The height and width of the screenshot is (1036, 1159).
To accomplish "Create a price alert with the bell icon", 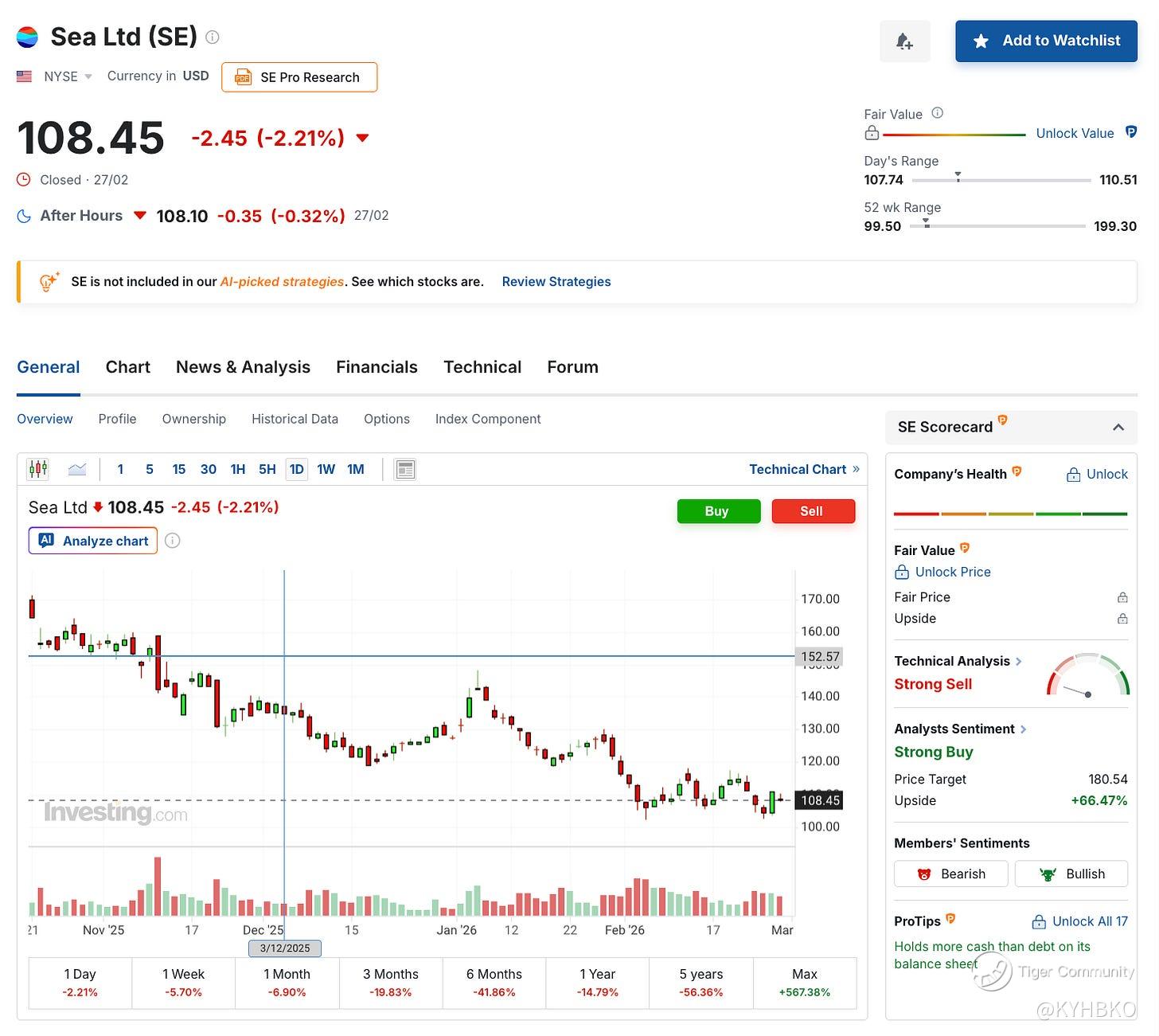I will (904, 41).
